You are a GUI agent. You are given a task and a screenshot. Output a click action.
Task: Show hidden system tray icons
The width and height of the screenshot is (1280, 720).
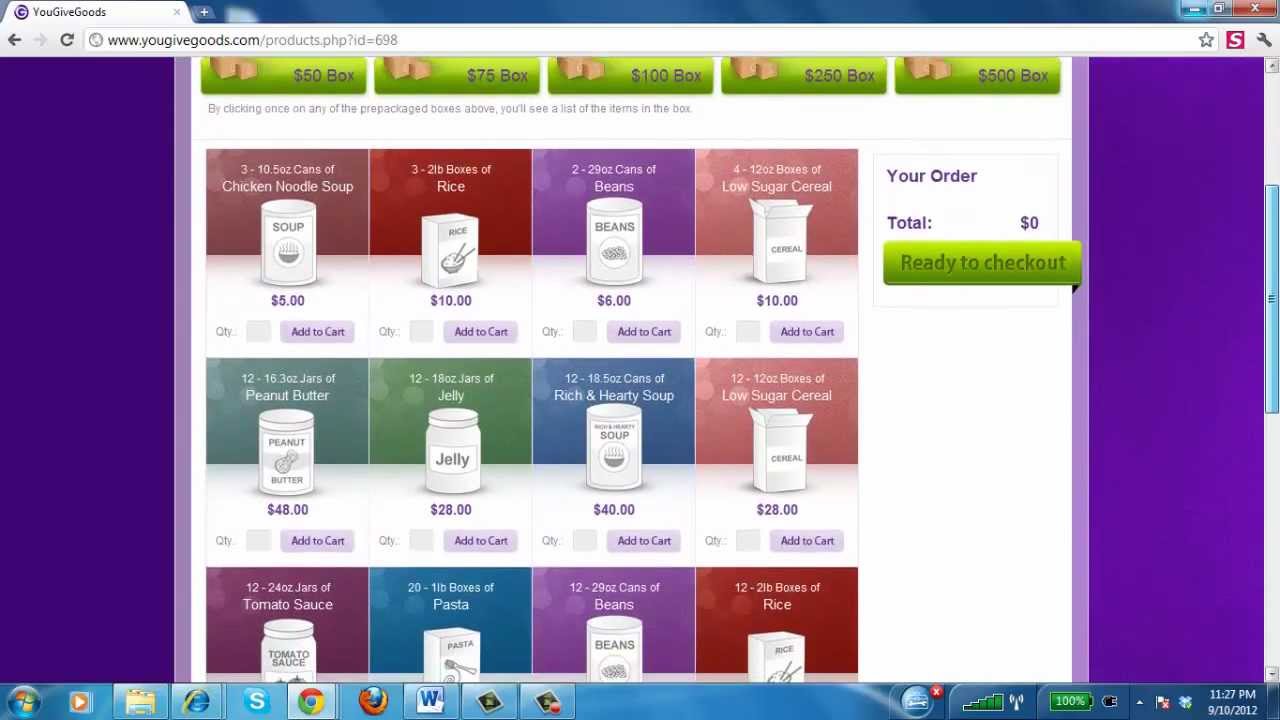(1139, 702)
